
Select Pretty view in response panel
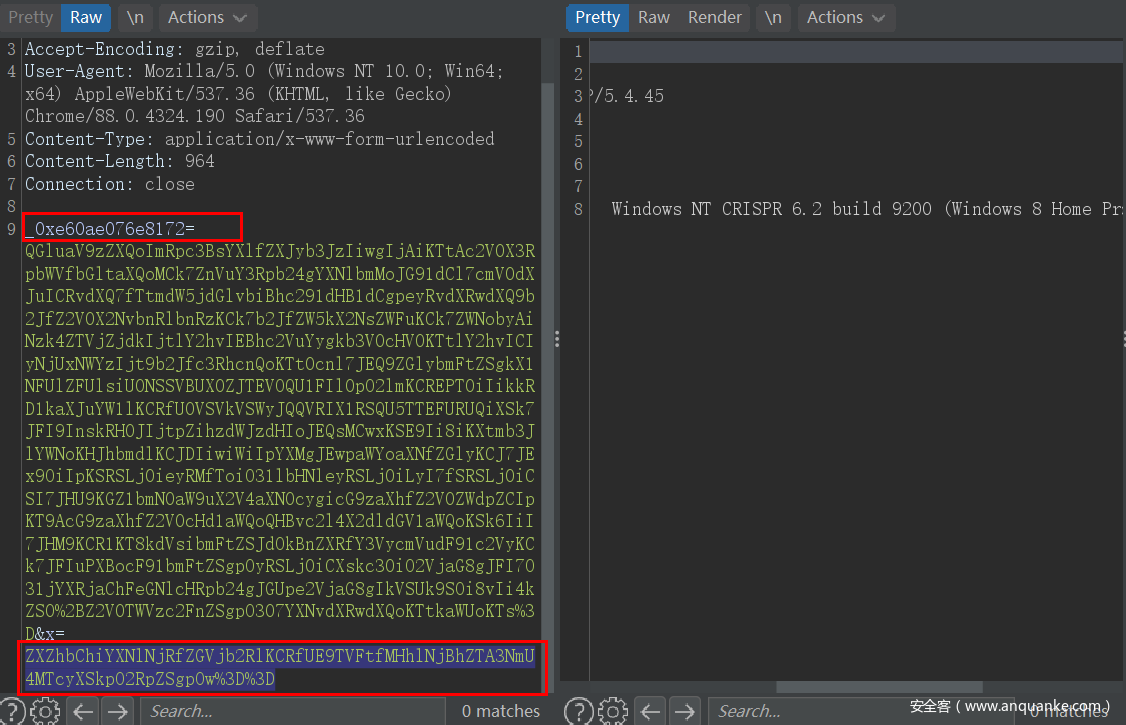pyautogui.click(x=598, y=17)
